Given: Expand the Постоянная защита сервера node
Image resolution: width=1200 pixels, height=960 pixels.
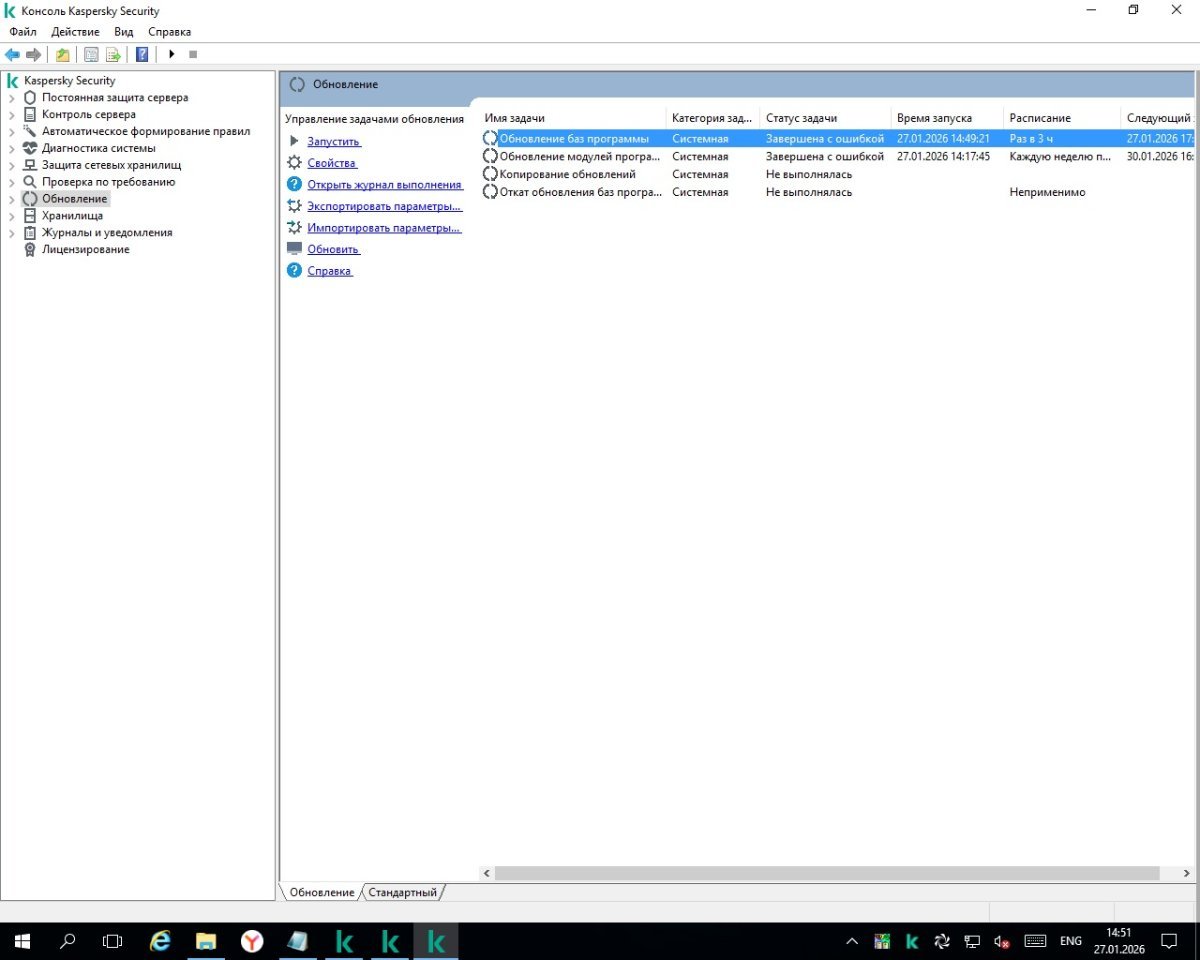Looking at the screenshot, I should click(x=12, y=98).
